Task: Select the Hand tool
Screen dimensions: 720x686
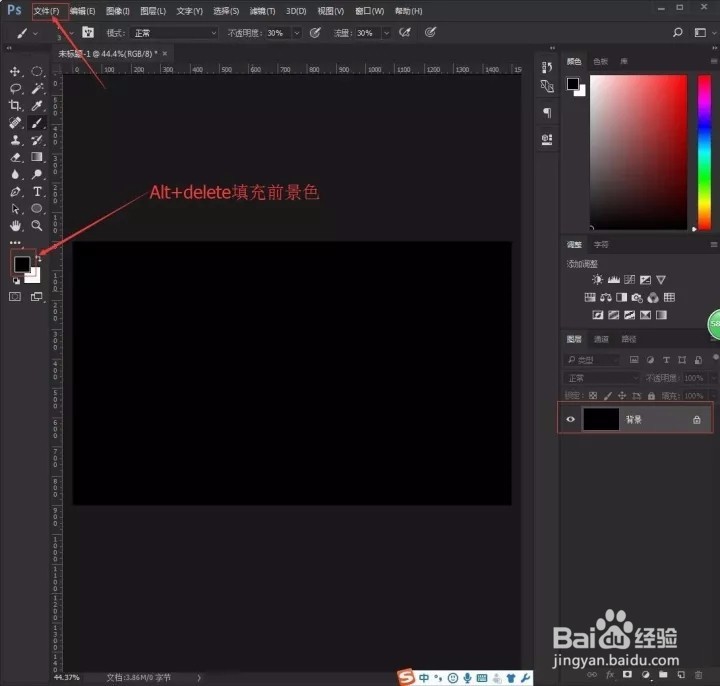Action: [x=15, y=225]
